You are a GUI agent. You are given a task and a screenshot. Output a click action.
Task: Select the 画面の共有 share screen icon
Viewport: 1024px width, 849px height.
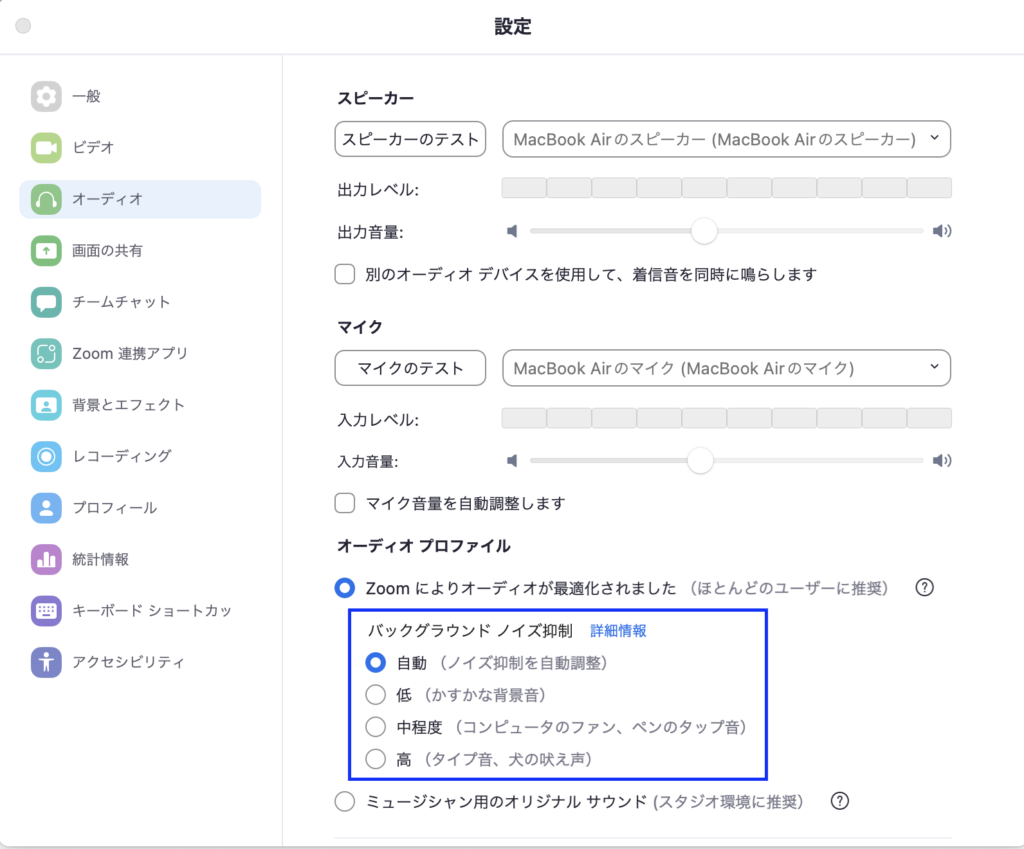pos(46,250)
